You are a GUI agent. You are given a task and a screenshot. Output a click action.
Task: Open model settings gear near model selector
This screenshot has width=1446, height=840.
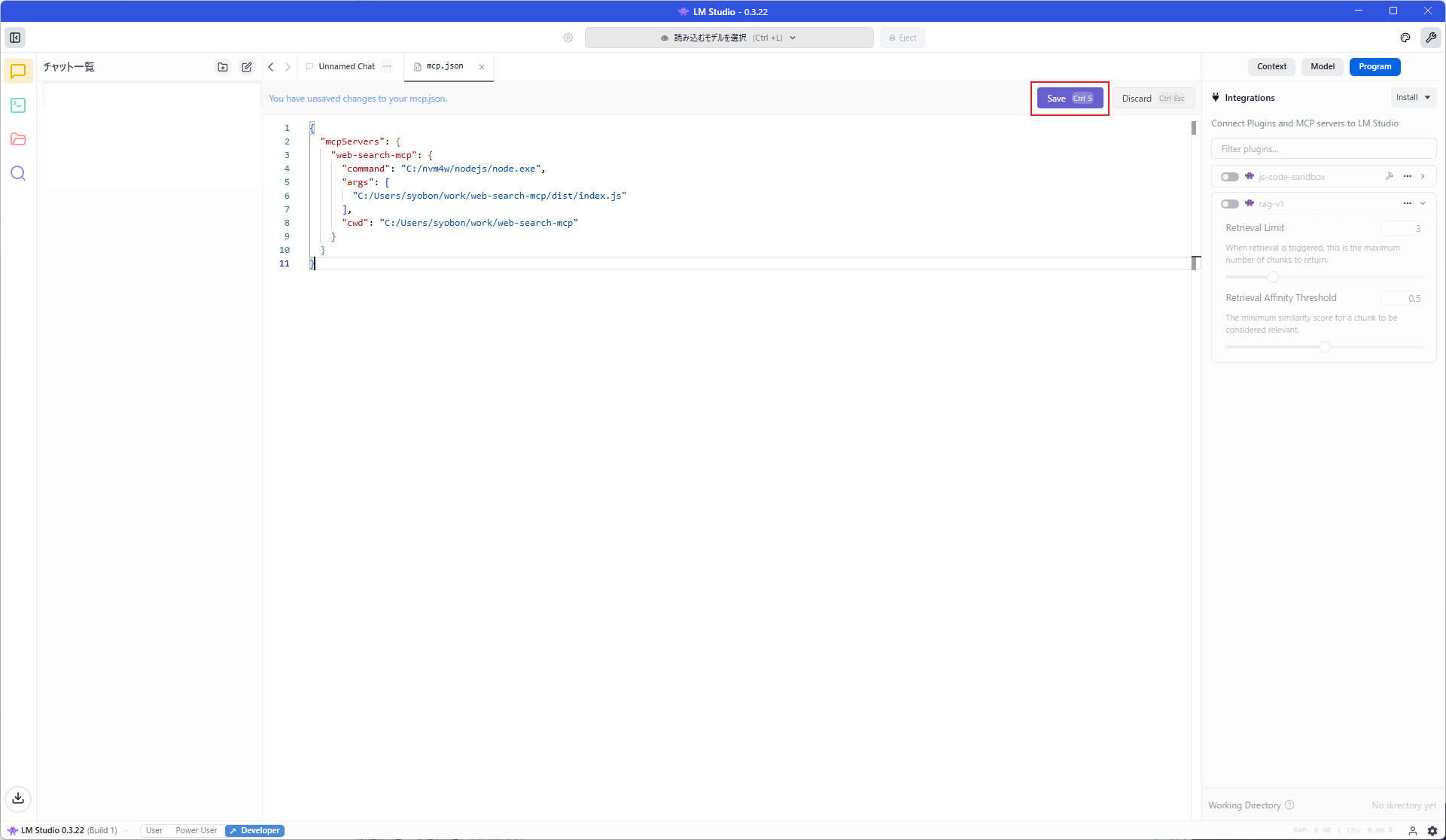[568, 38]
